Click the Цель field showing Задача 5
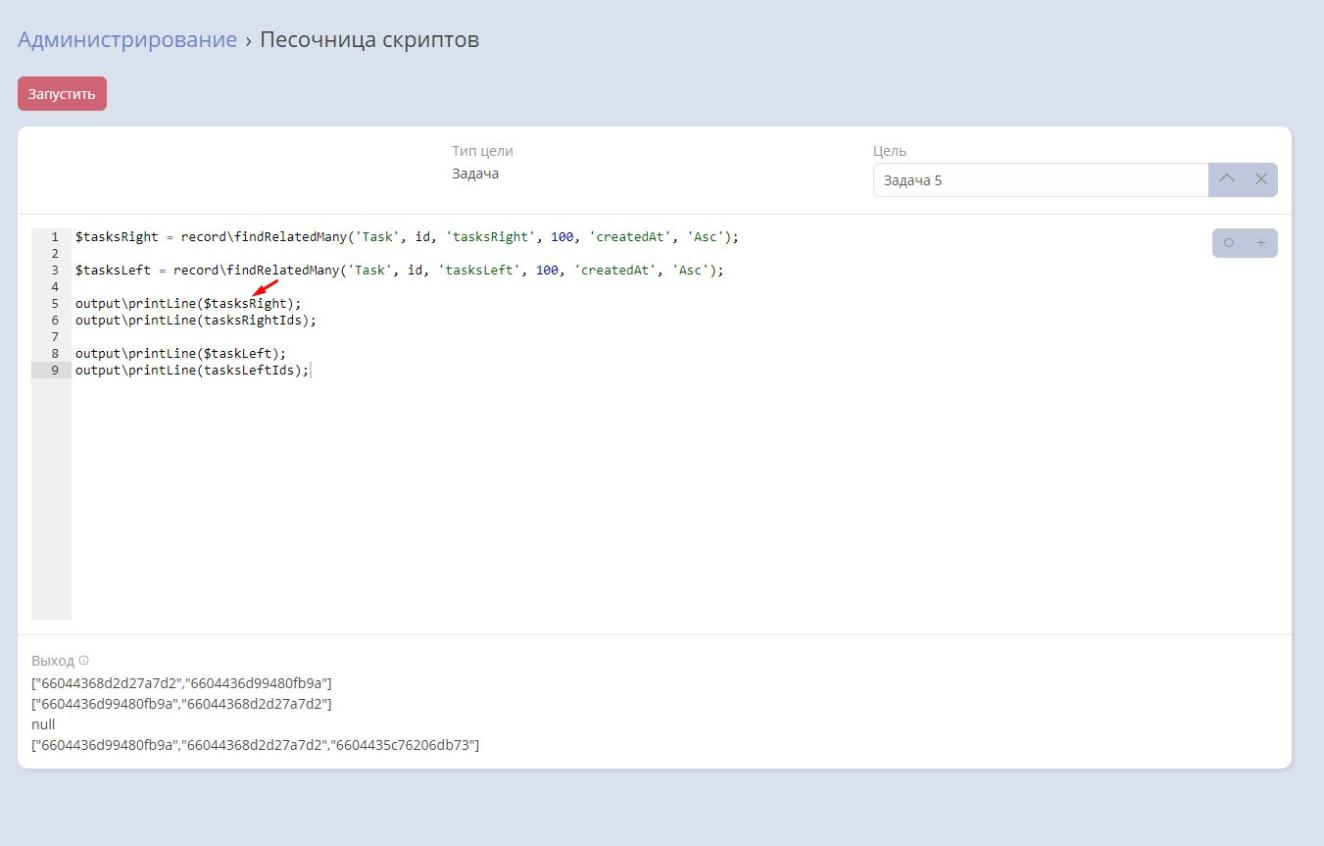 point(1040,181)
